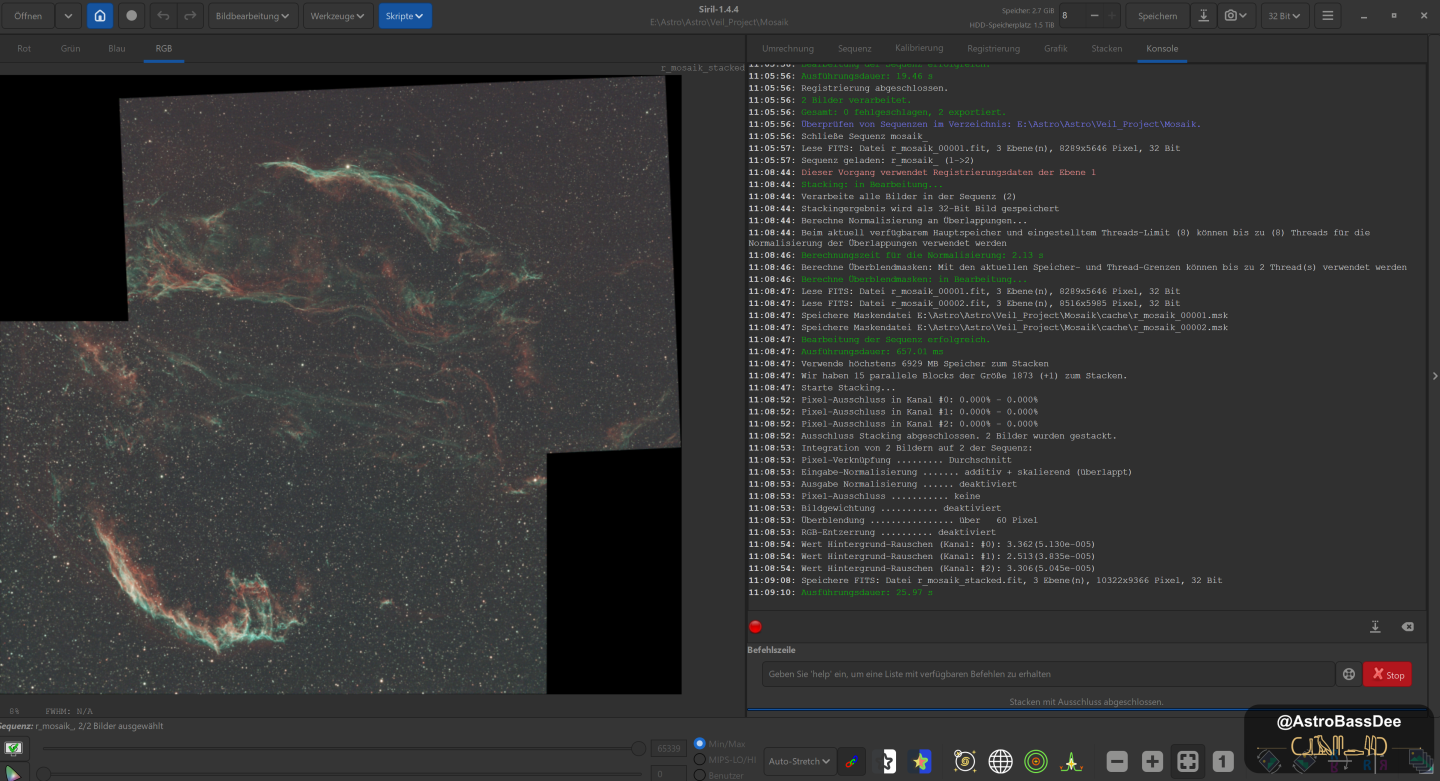Switch to the Rot channel tab
1440x781 pixels.
[x=24, y=48]
